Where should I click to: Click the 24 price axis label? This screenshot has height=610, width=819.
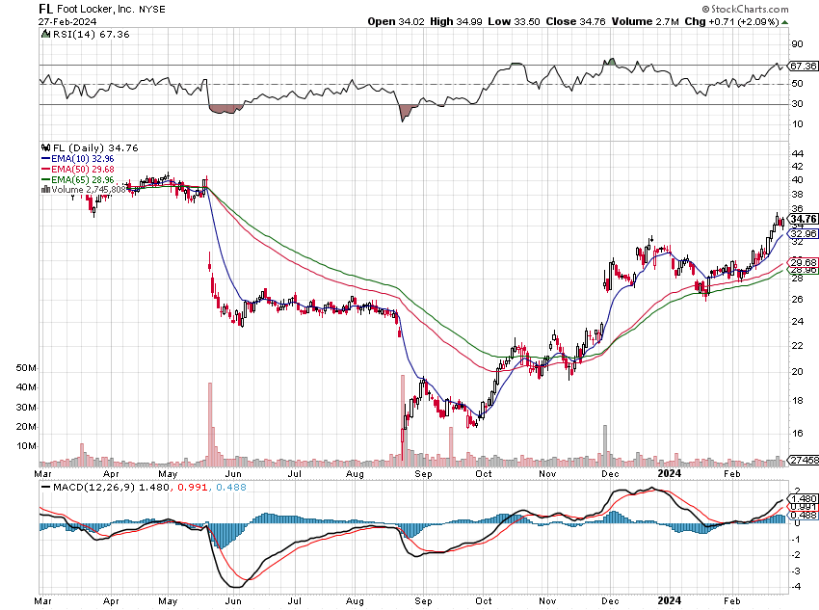click(797, 321)
